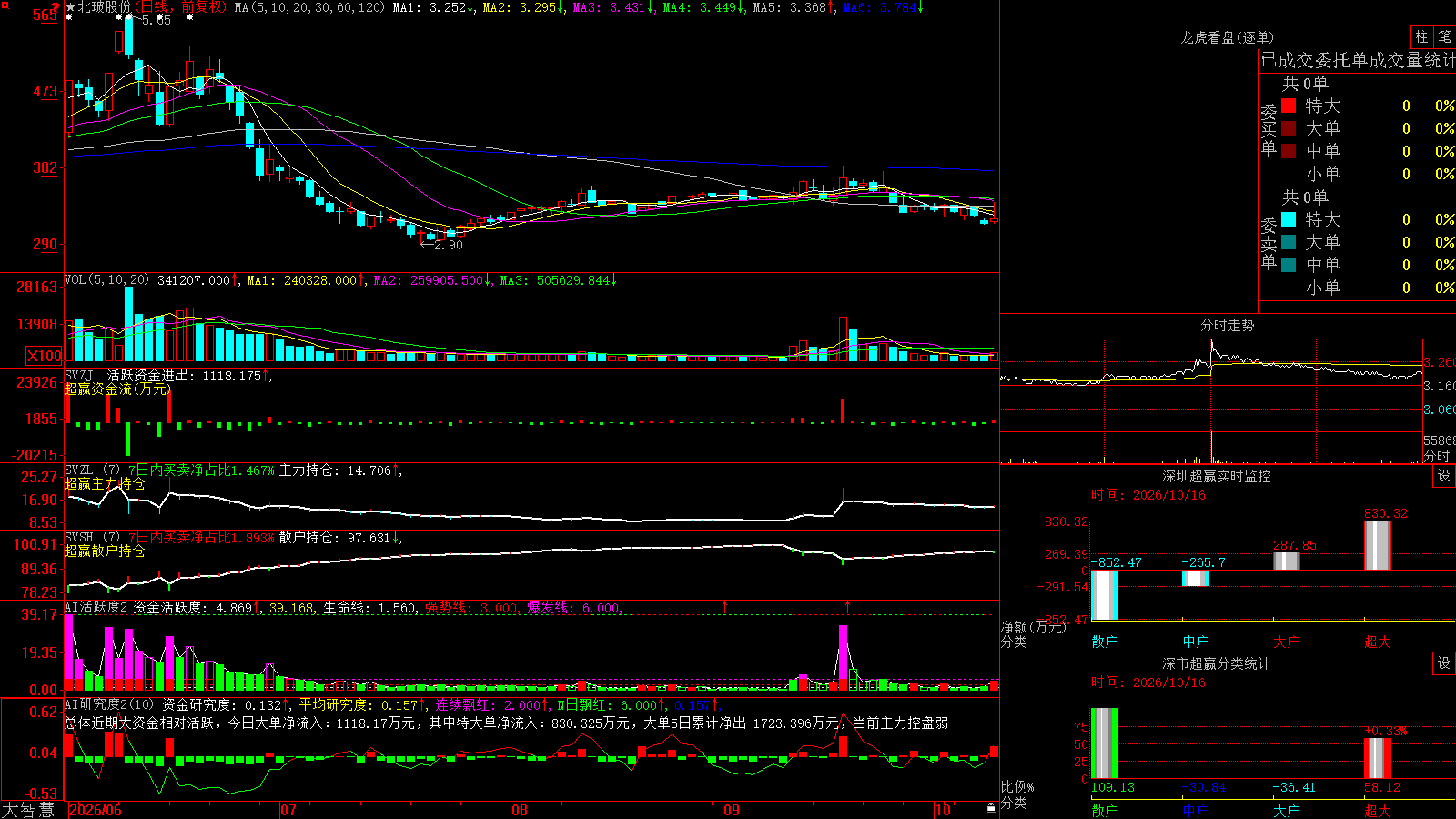Click the AI活跃度2 indicator title
Image resolution: width=1456 pixels, height=819 pixels.
pyautogui.click(x=96, y=608)
